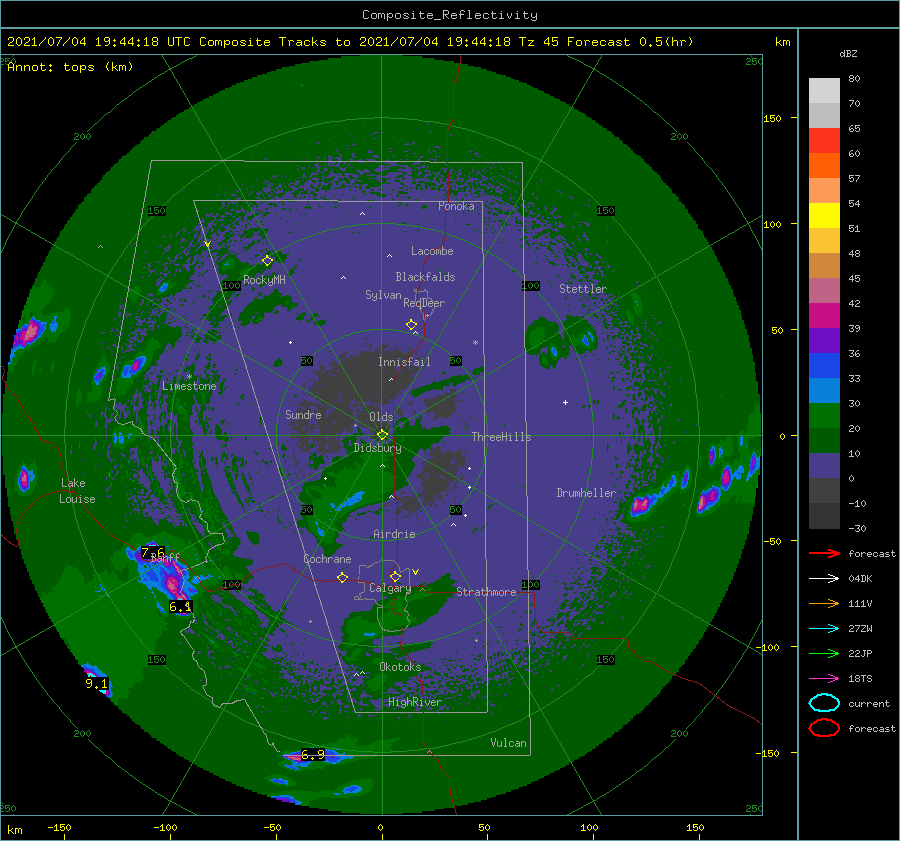The width and height of the screenshot is (900, 841).
Task: Click the Strathmore city label
Action: (486, 592)
